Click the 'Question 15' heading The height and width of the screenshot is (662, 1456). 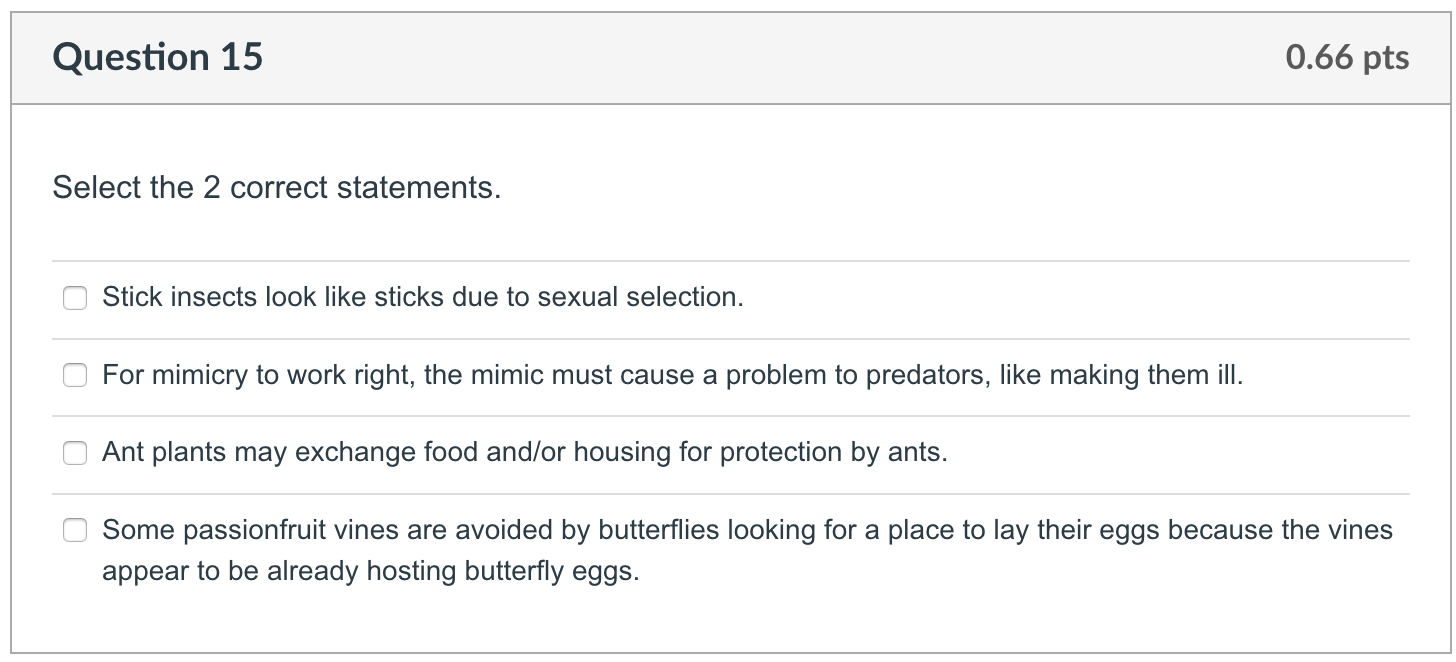158,58
